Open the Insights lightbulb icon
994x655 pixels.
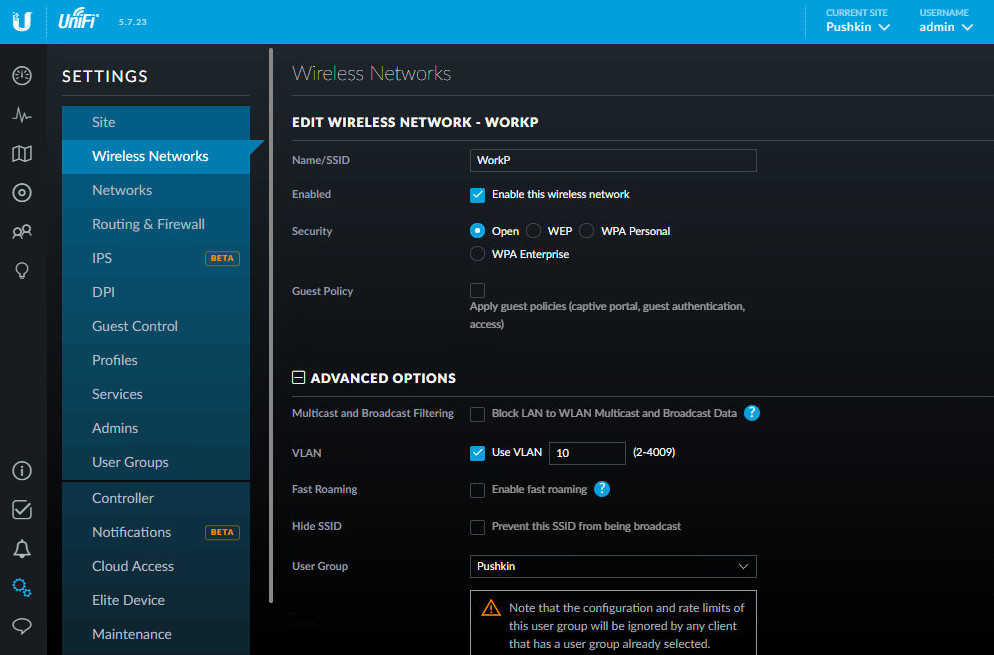point(22,271)
